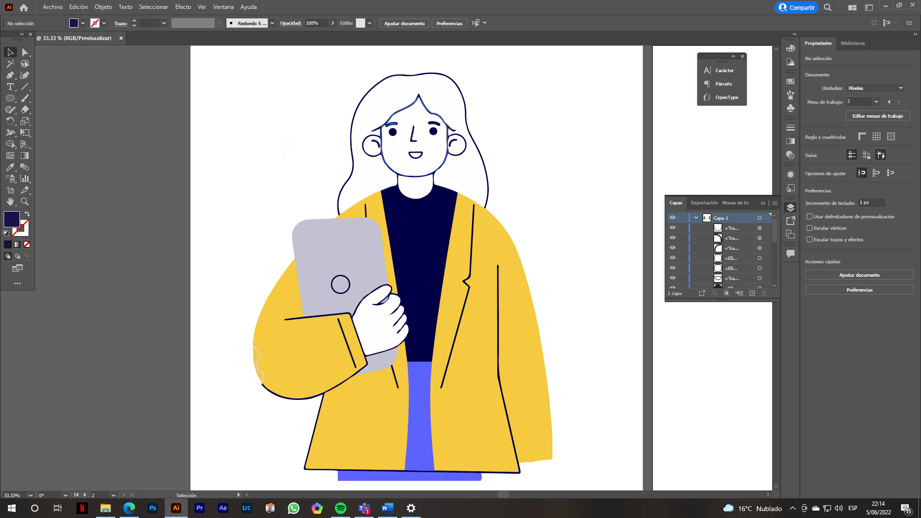
Task: Choose the Eyedropper tool
Action: (x=10, y=167)
